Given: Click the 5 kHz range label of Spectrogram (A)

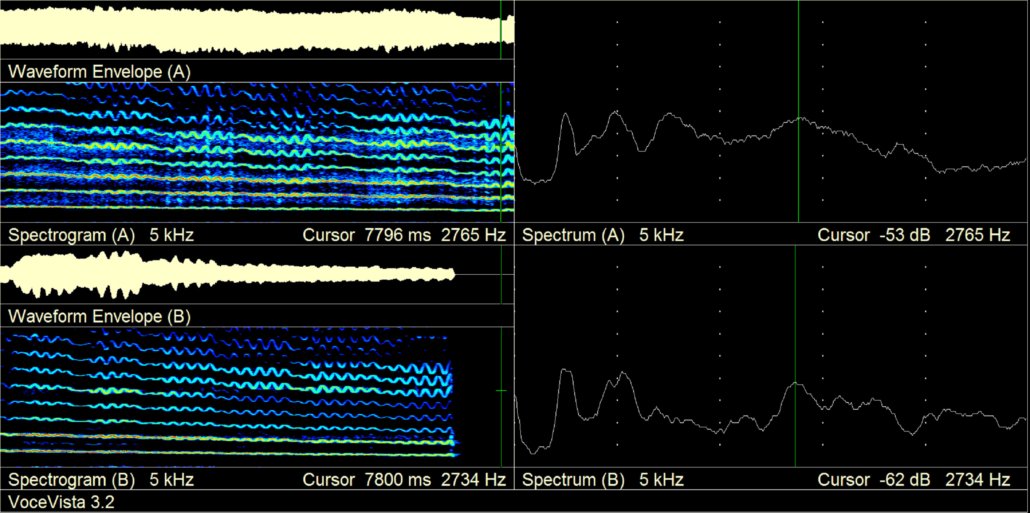Looking at the screenshot, I should pos(171,234).
